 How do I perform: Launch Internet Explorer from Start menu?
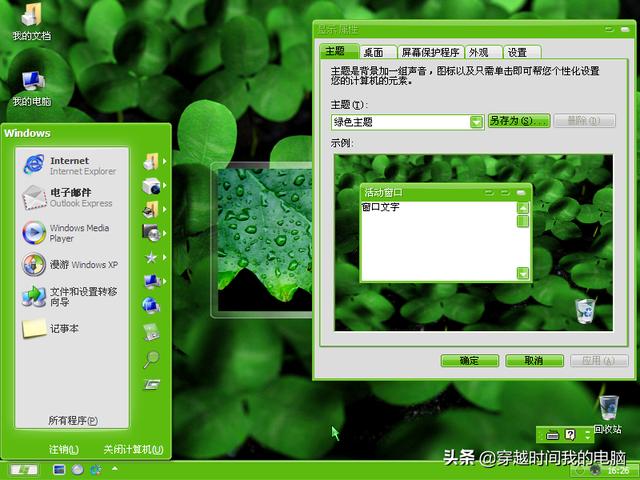(70, 165)
